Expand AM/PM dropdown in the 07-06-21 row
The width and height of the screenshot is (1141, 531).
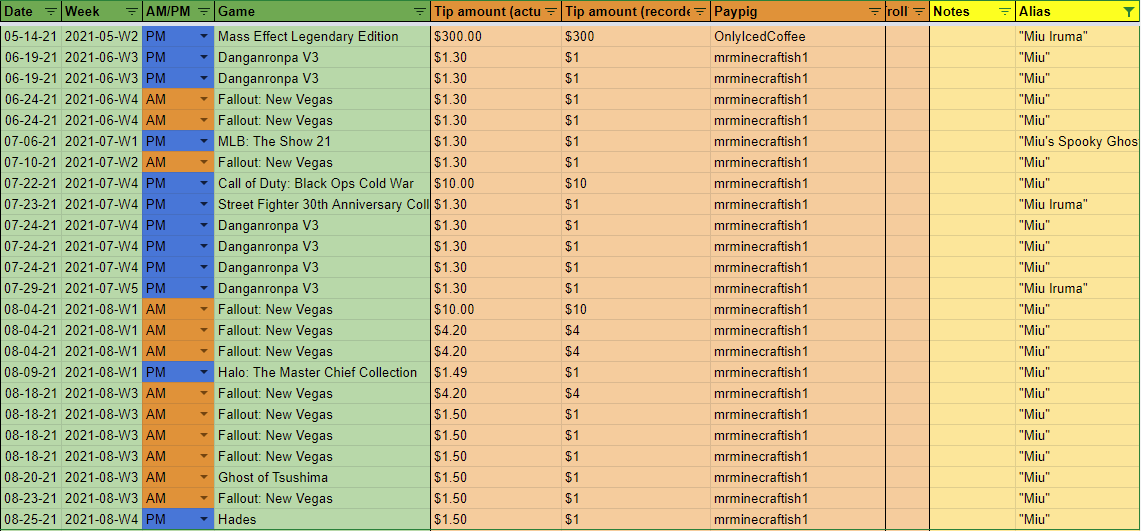coord(203,141)
